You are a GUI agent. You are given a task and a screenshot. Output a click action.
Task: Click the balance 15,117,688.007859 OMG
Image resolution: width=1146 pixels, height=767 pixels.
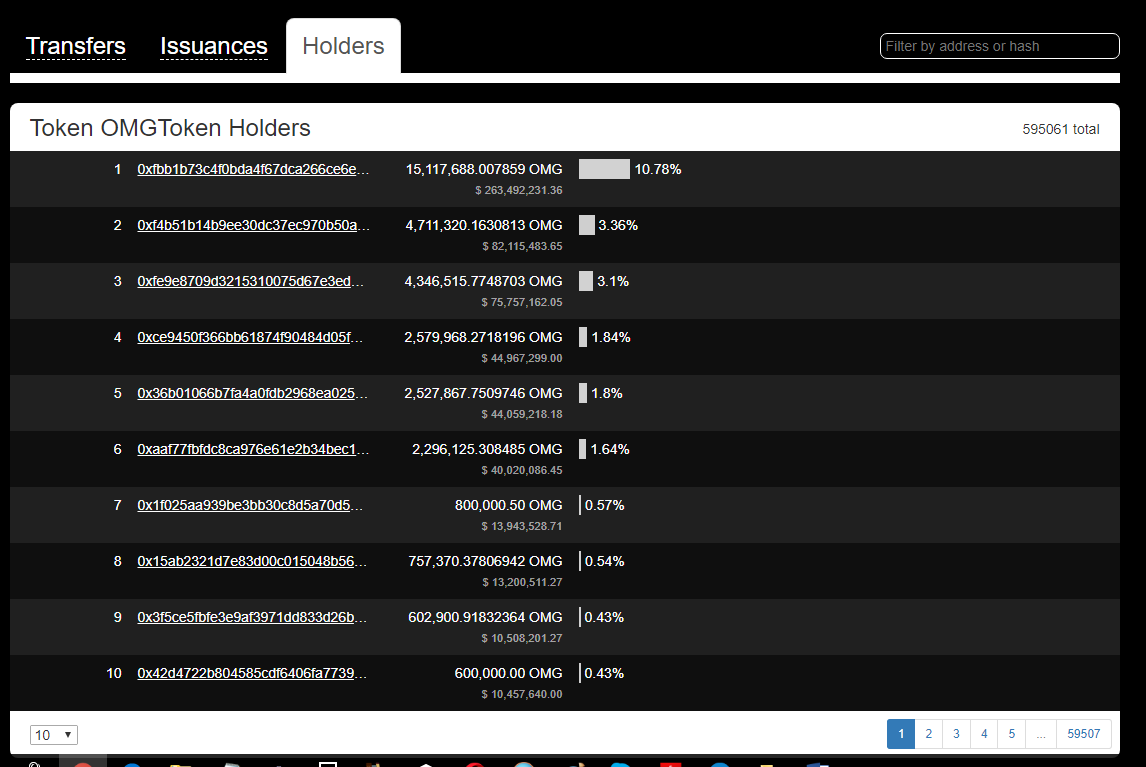coord(484,170)
